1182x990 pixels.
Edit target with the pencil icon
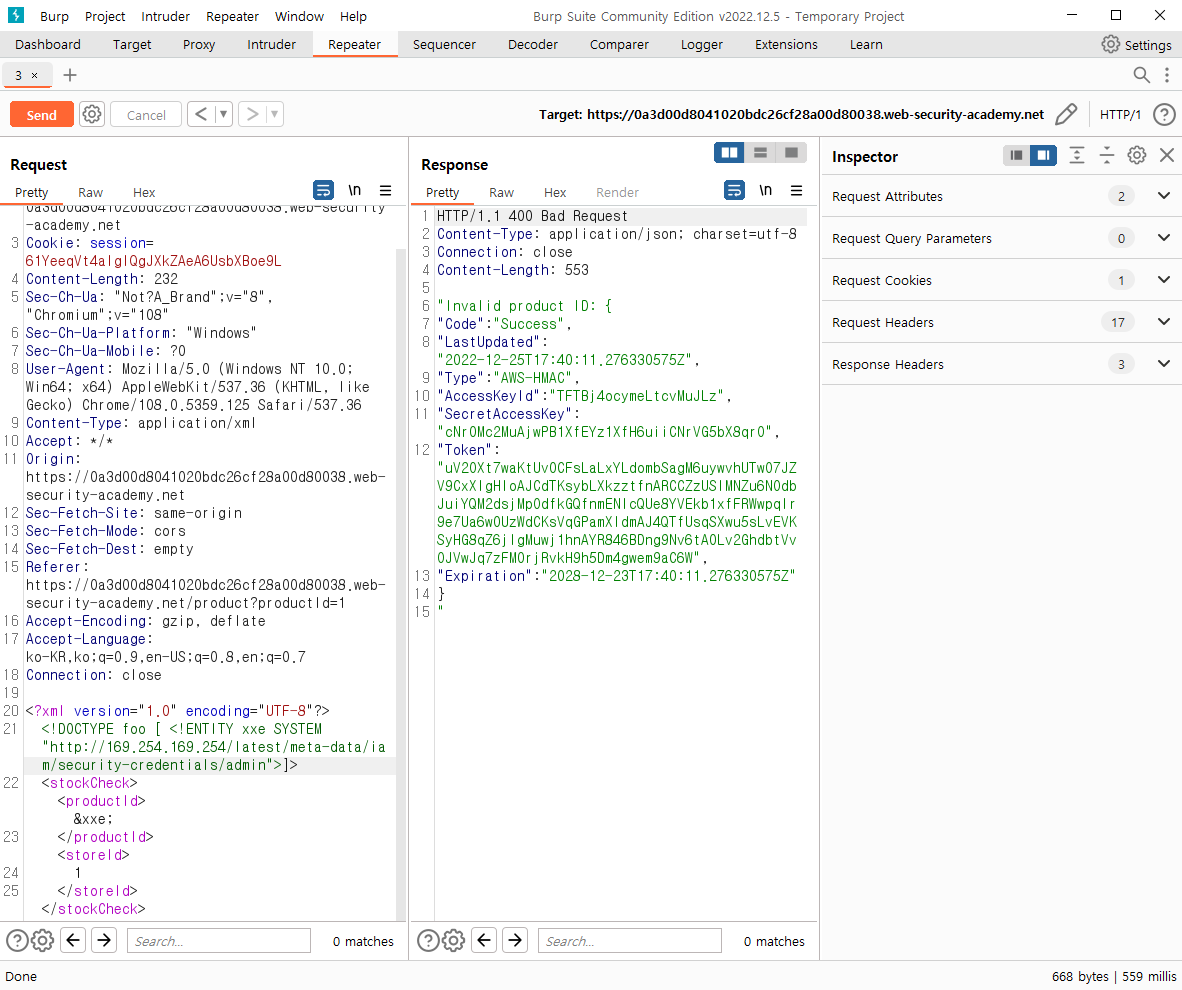click(x=1066, y=115)
